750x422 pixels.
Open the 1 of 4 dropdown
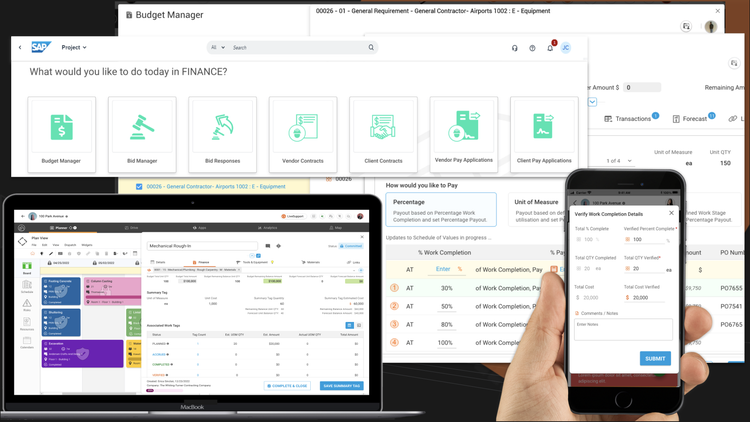pos(619,161)
